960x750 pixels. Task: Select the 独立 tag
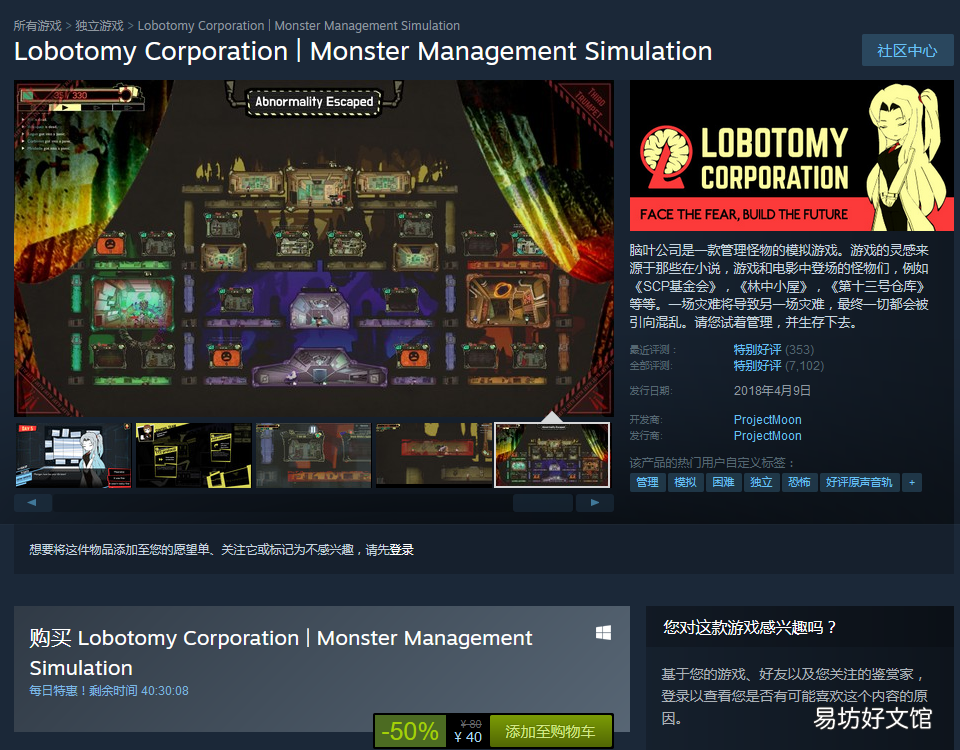pos(762,482)
